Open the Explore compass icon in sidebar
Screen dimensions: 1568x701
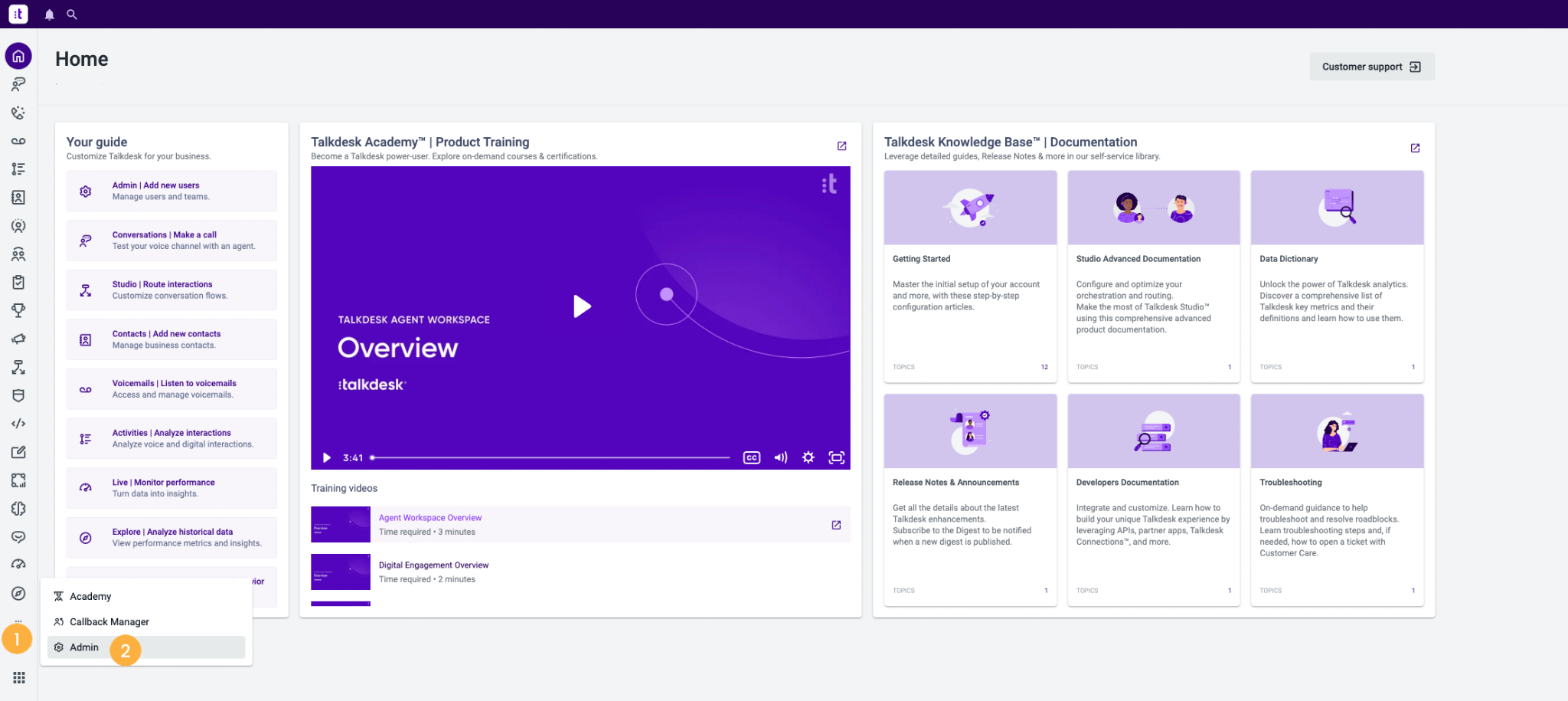click(x=18, y=594)
